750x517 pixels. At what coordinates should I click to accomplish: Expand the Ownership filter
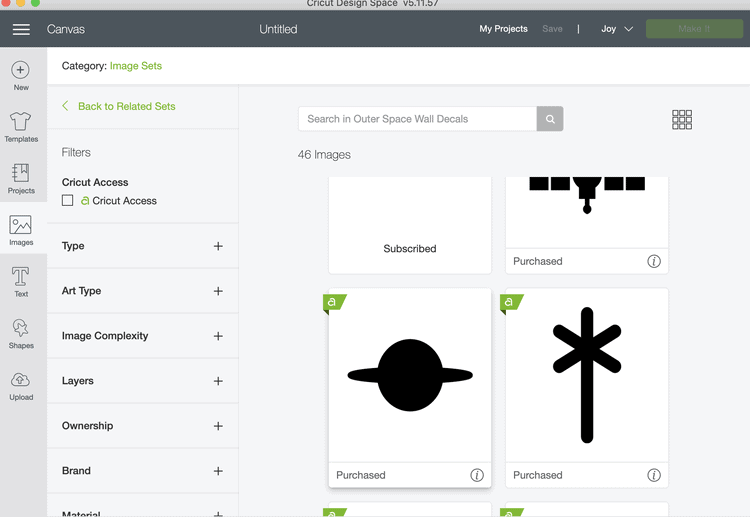coord(218,426)
